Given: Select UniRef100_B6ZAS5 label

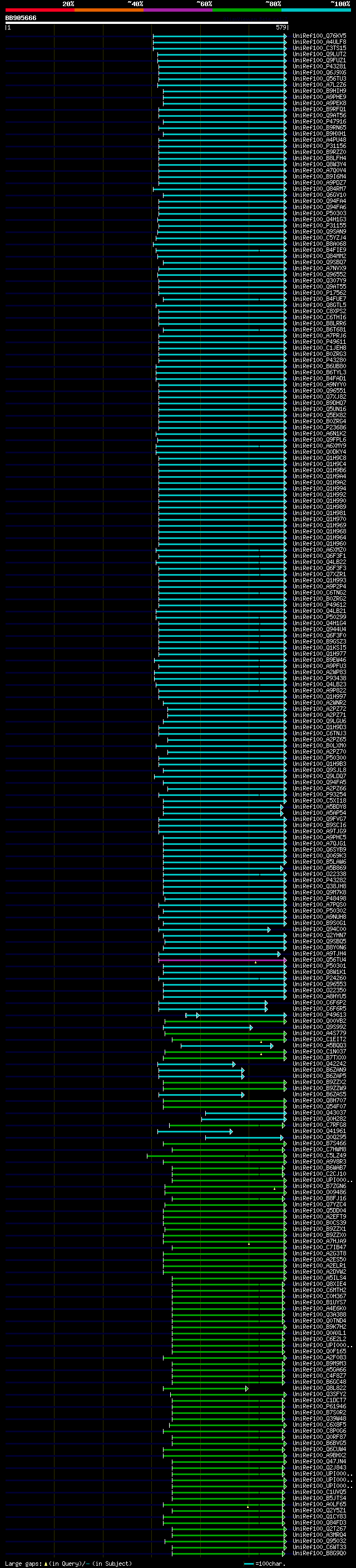Looking at the screenshot, I should tap(319, 1095).
